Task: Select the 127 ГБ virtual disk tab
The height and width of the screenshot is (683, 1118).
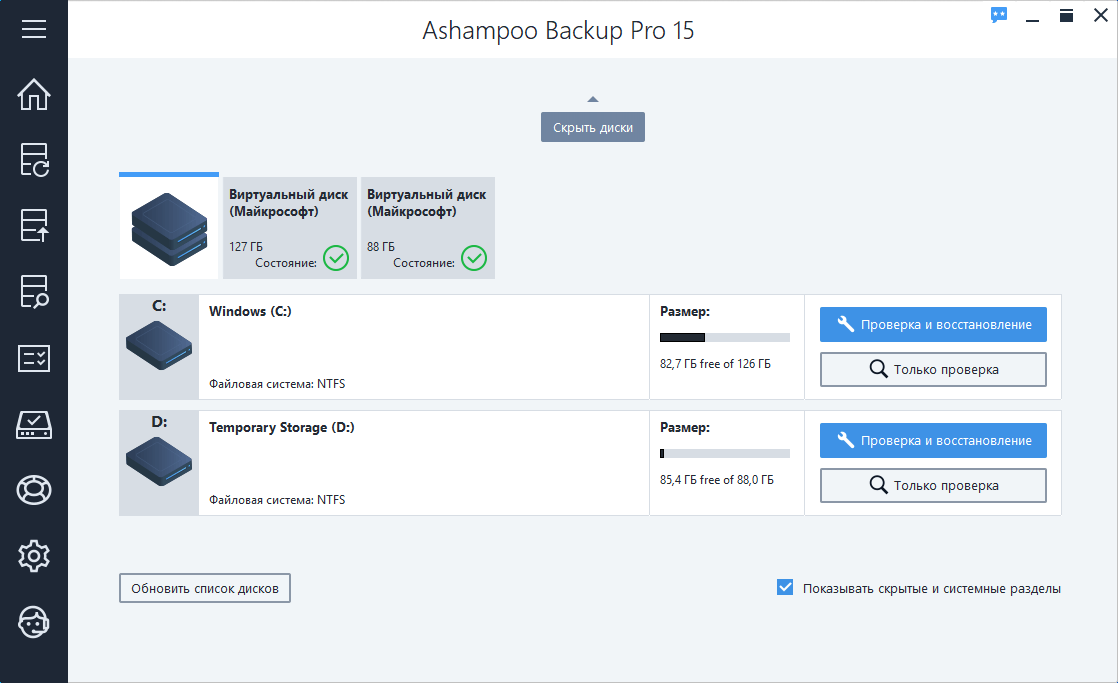Action: [x=289, y=228]
